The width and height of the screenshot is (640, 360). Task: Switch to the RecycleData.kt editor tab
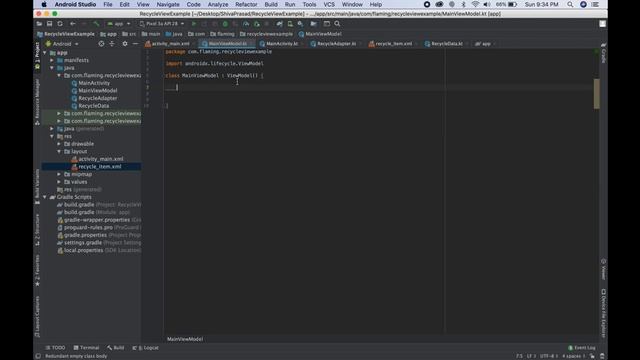click(447, 44)
